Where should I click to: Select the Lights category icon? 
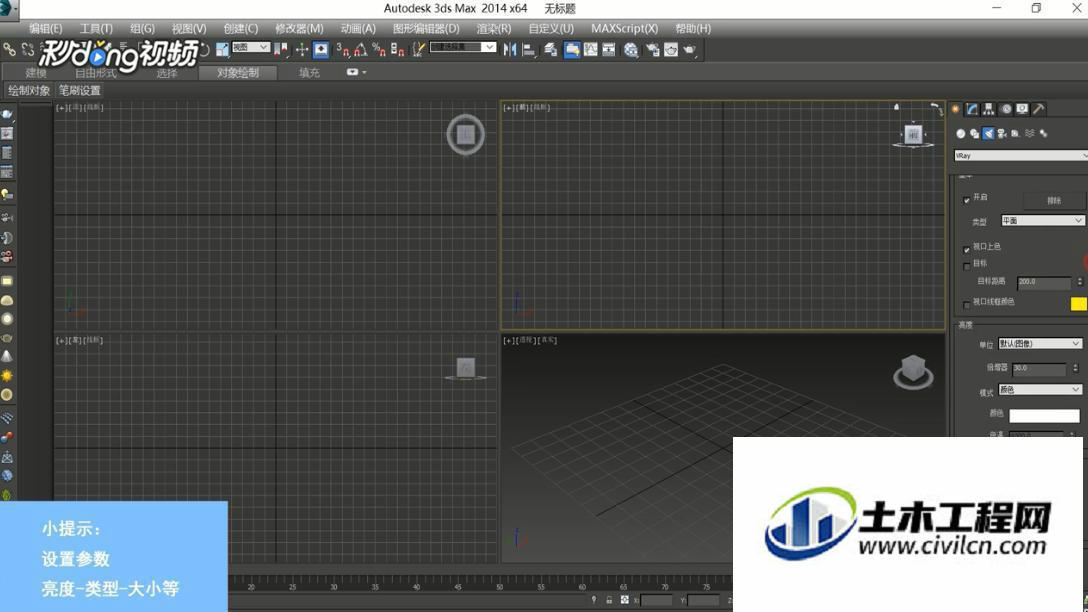click(x=989, y=133)
